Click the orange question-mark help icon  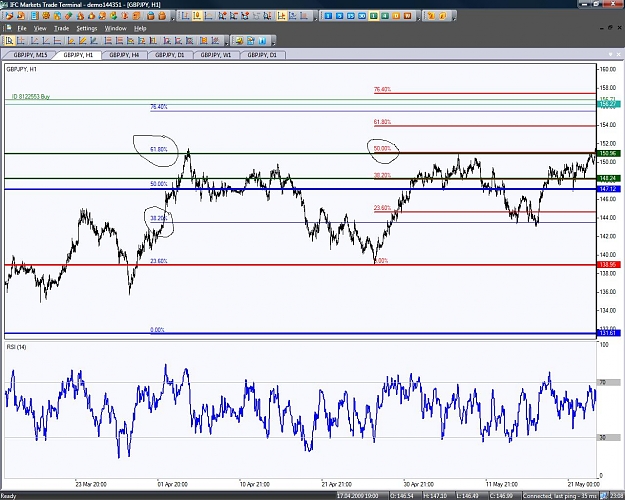click(x=431, y=16)
